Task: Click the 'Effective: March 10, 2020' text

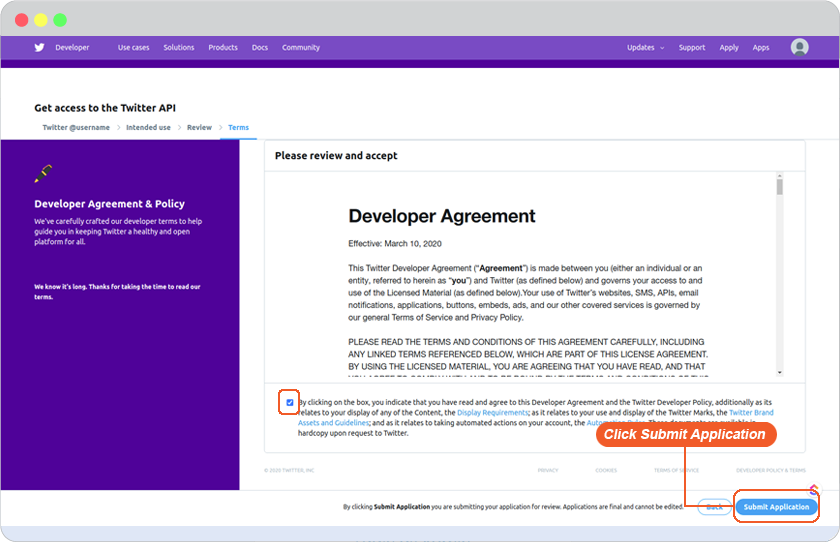Action: pos(395,244)
